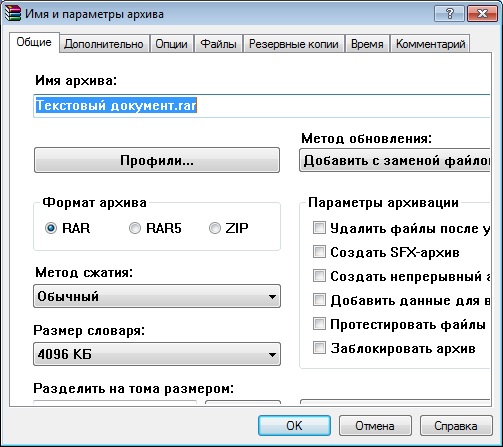The width and height of the screenshot is (503, 447).
Task: Toggle Протестировать файлы checkbox
Action: coord(319,324)
